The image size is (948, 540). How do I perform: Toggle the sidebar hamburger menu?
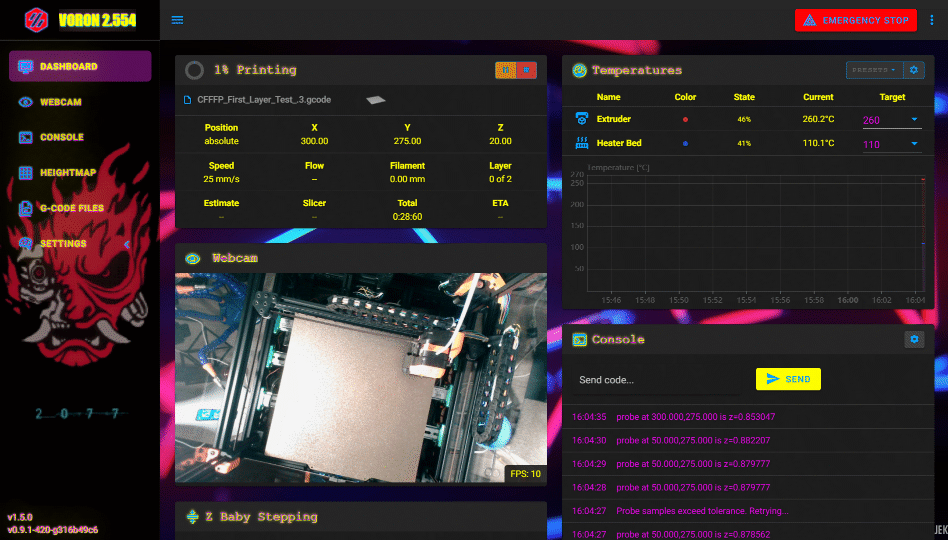(x=177, y=20)
